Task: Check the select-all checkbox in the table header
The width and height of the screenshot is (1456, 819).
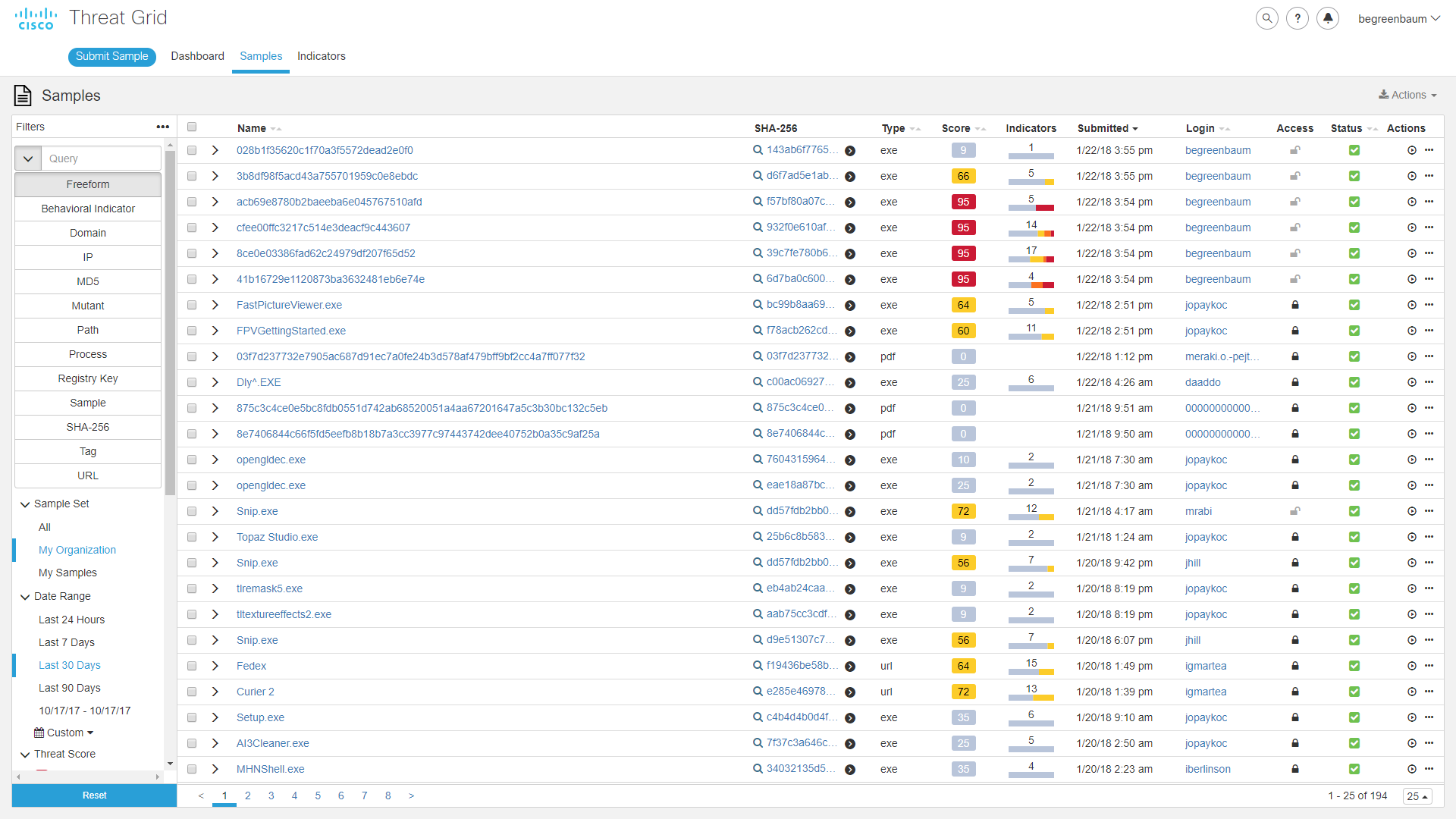Action: click(x=192, y=127)
